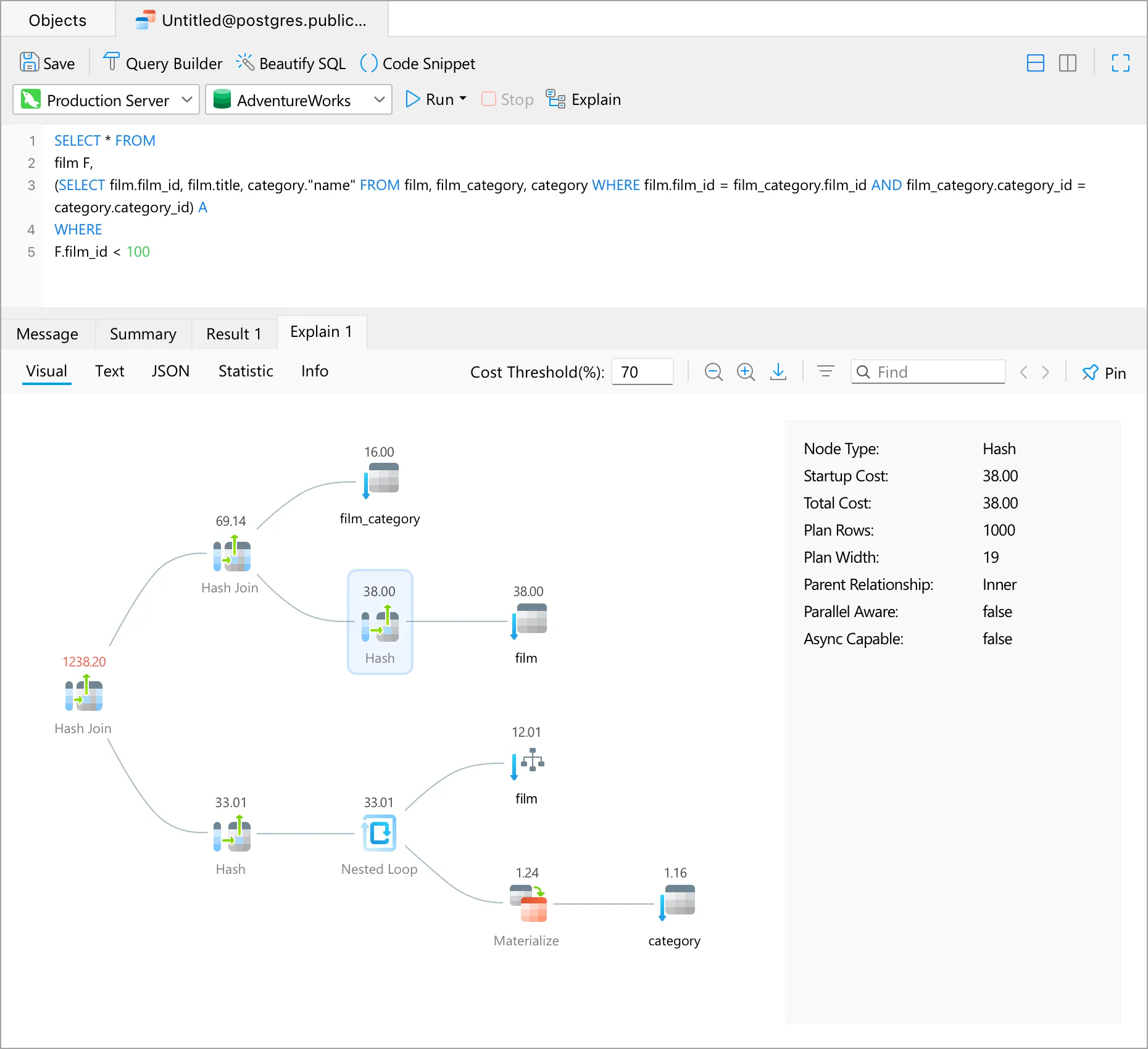Click the Code Snippet parentheses icon
The width and height of the screenshot is (1148, 1049).
click(368, 62)
